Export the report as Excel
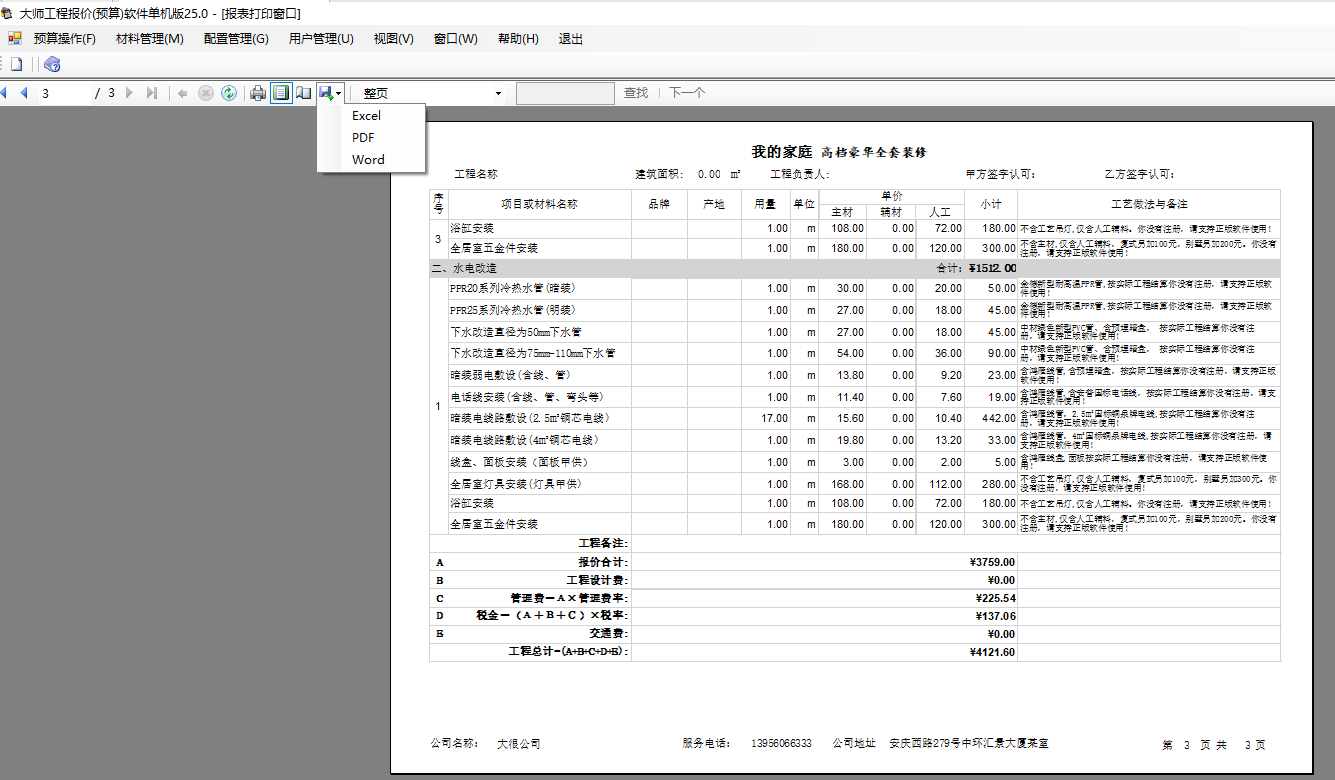 pyautogui.click(x=366, y=115)
